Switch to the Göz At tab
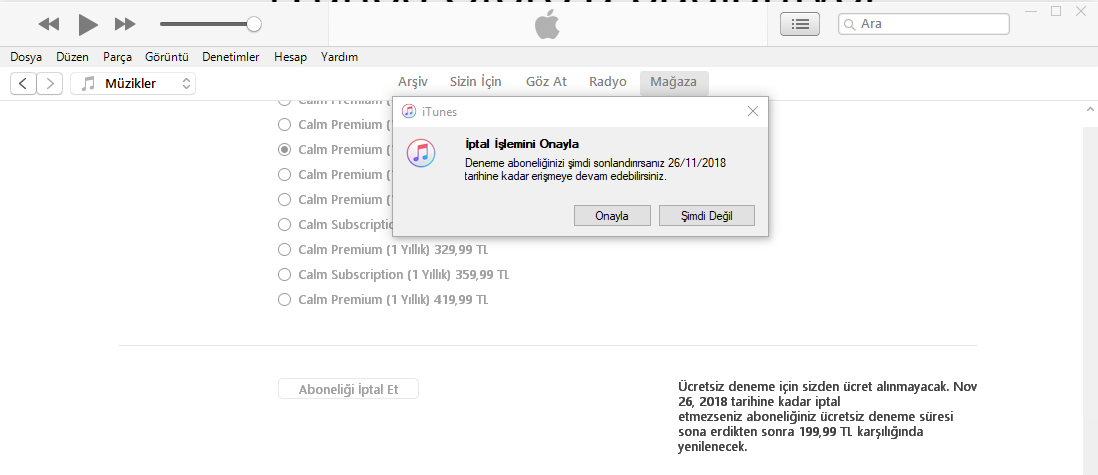The image size is (1098, 475). (x=546, y=81)
